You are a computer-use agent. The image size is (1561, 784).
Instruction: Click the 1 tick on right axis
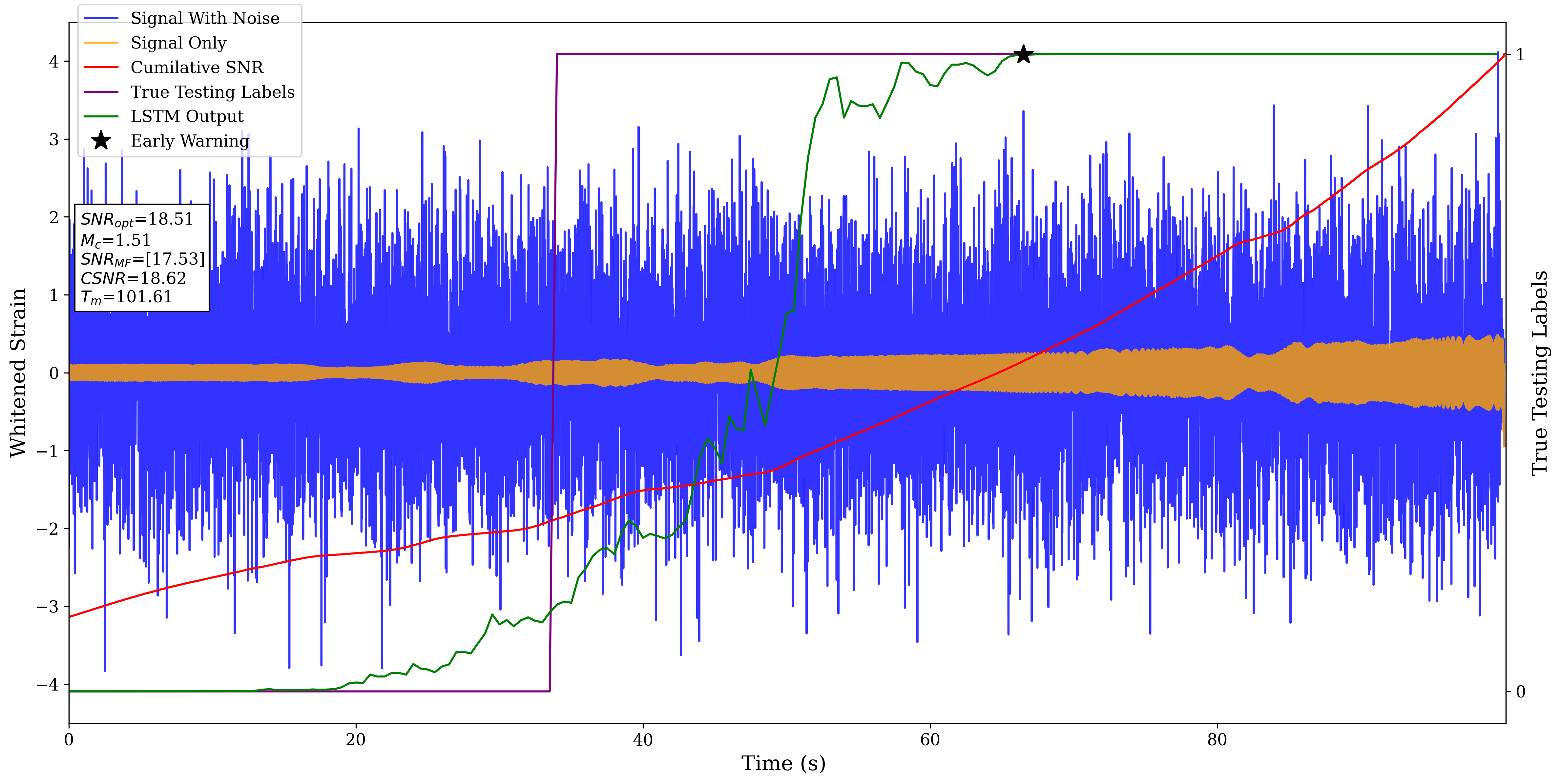point(1520,54)
